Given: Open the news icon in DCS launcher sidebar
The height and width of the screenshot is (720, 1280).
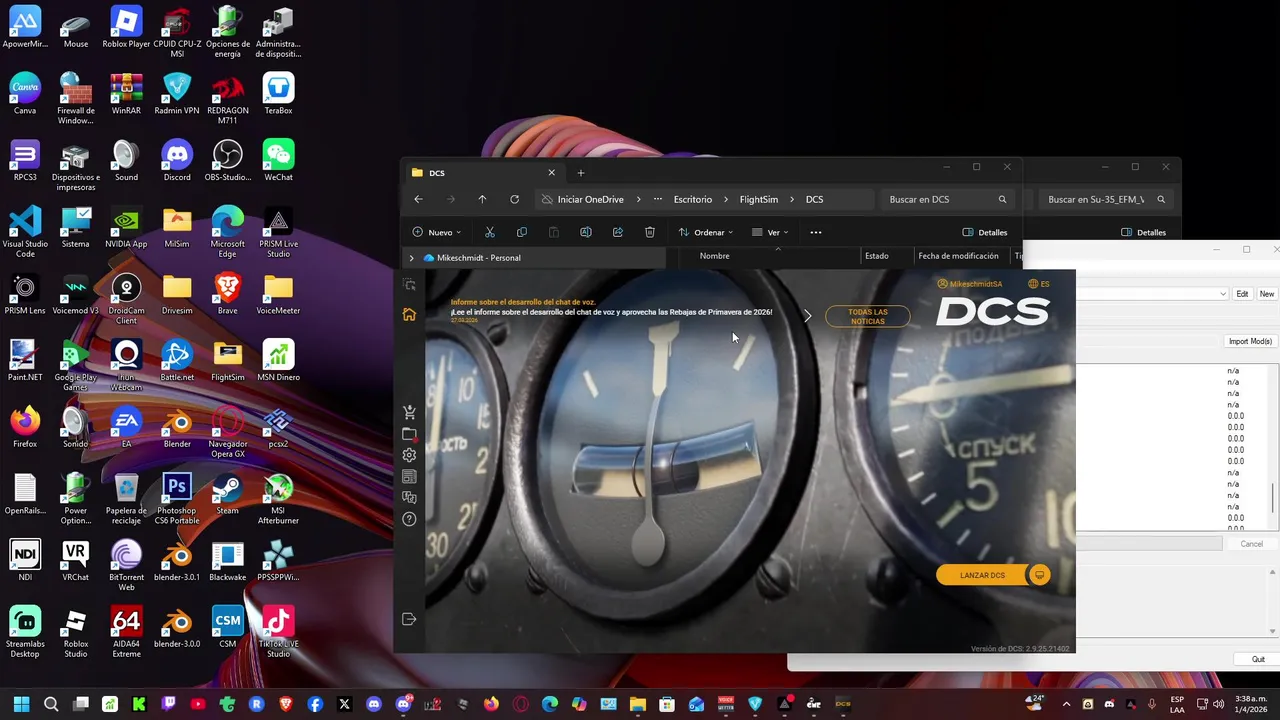Looking at the screenshot, I should pyautogui.click(x=409, y=477).
